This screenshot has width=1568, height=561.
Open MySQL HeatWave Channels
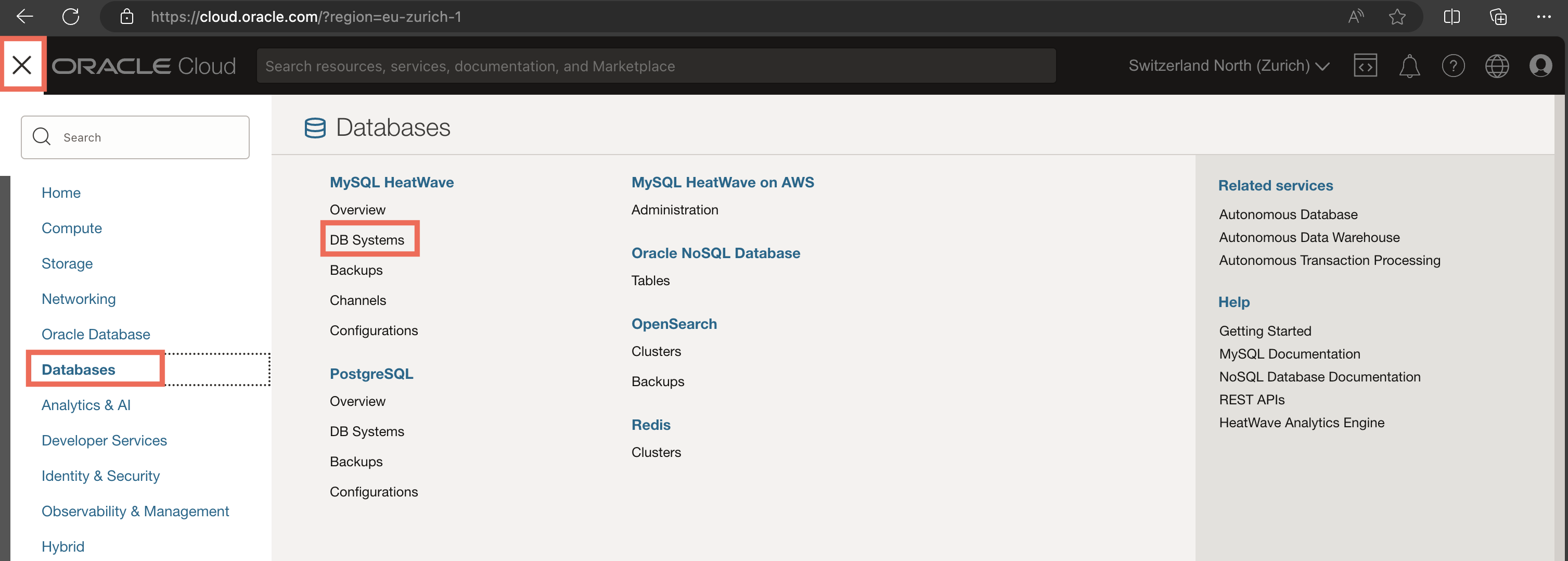pyautogui.click(x=357, y=300)
